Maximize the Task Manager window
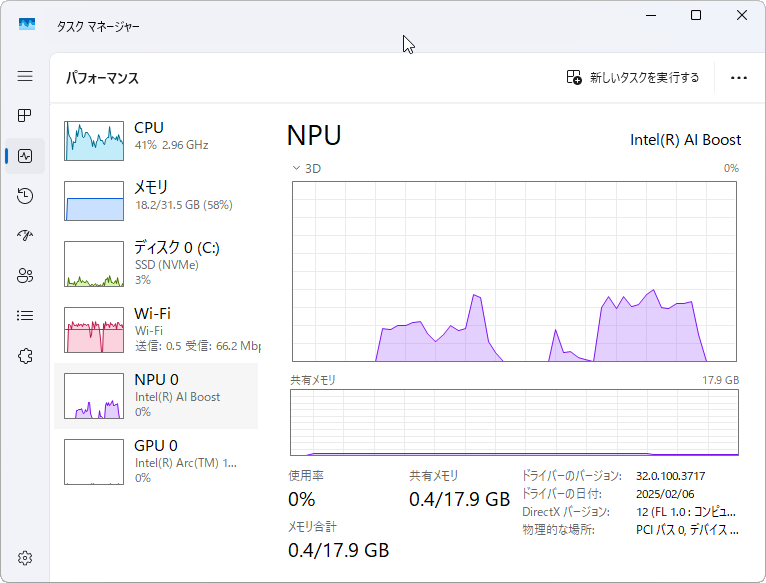The width and height of the screenshot is (766, 583). coord(696,15)
